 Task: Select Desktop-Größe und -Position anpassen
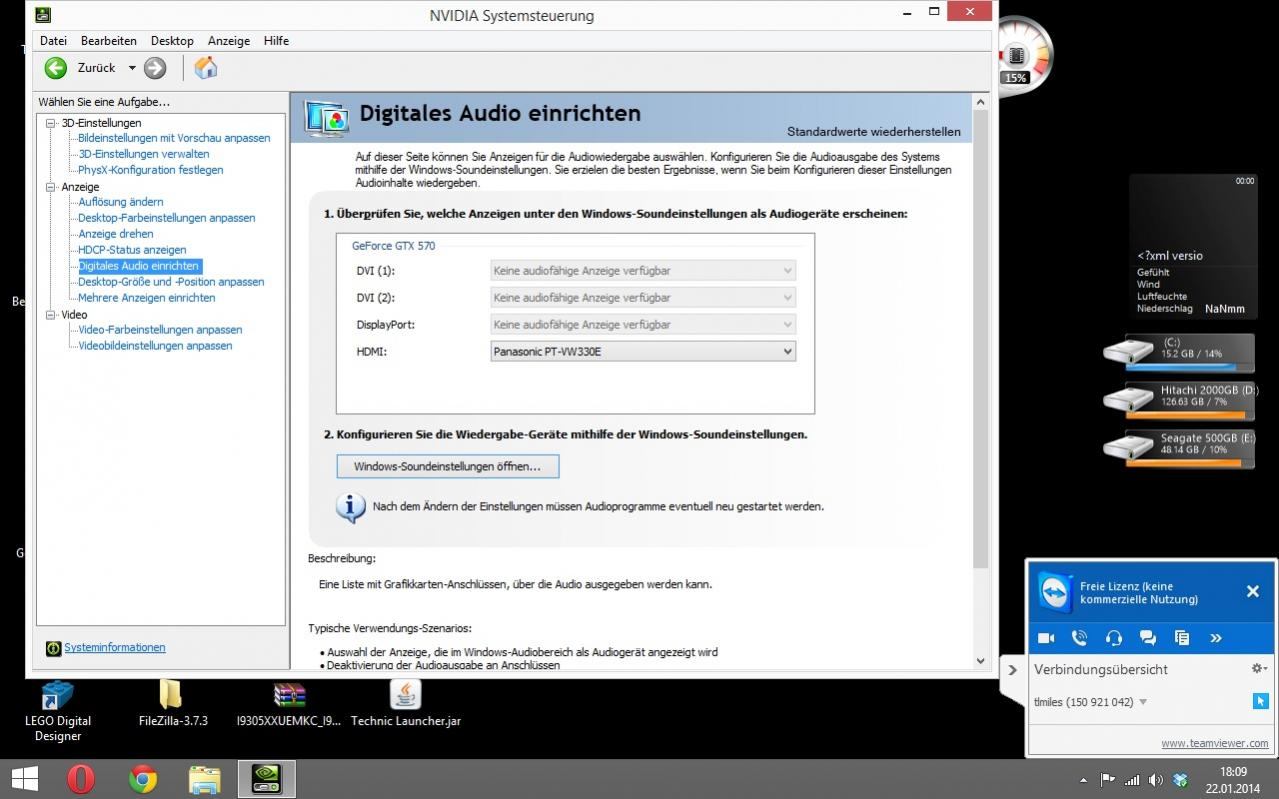[x=171, y=282]
